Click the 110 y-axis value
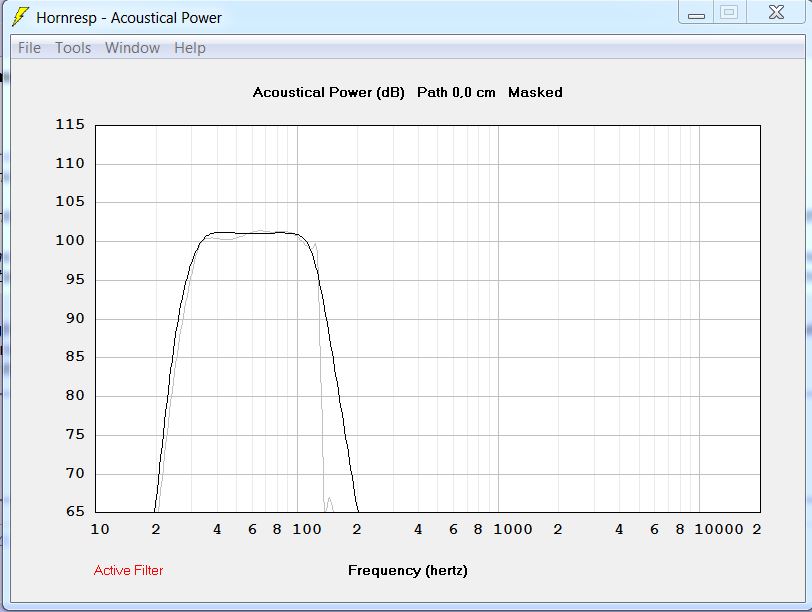This screenshot has width=812, height=612. tap(70, 164)
